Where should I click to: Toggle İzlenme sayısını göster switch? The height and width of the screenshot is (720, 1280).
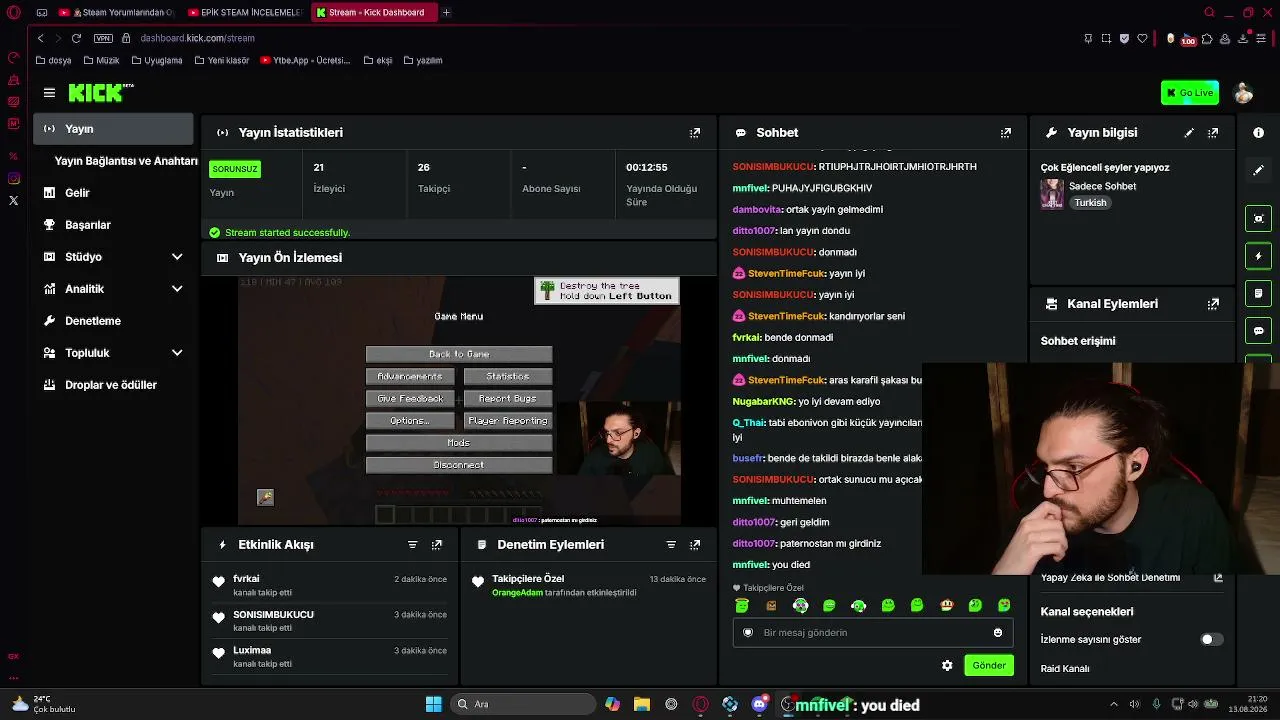(x=1211, y=640)
